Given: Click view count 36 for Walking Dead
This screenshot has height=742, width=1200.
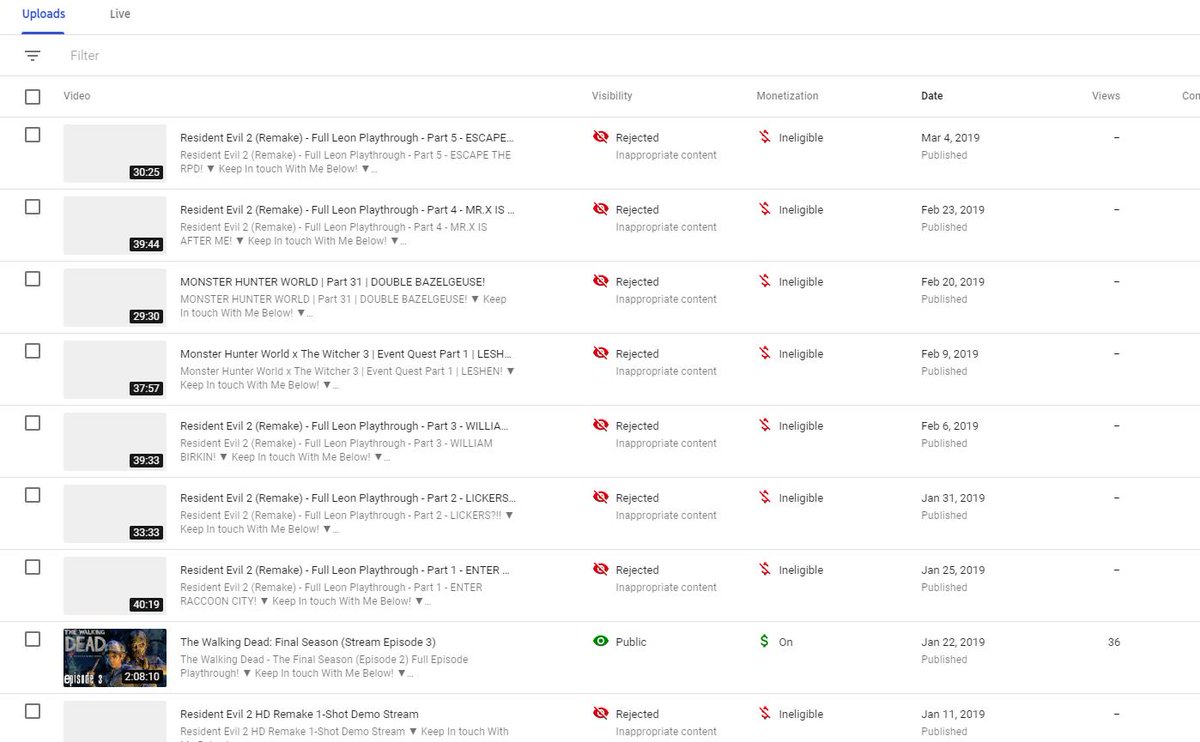Looking at the screenshot, I should [x=1114, y=642].
